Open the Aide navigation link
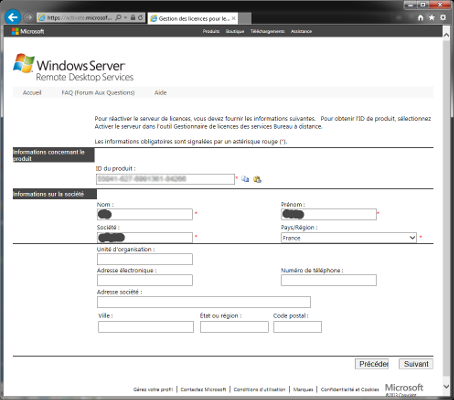The image size is (454, 400). (160, 93)
